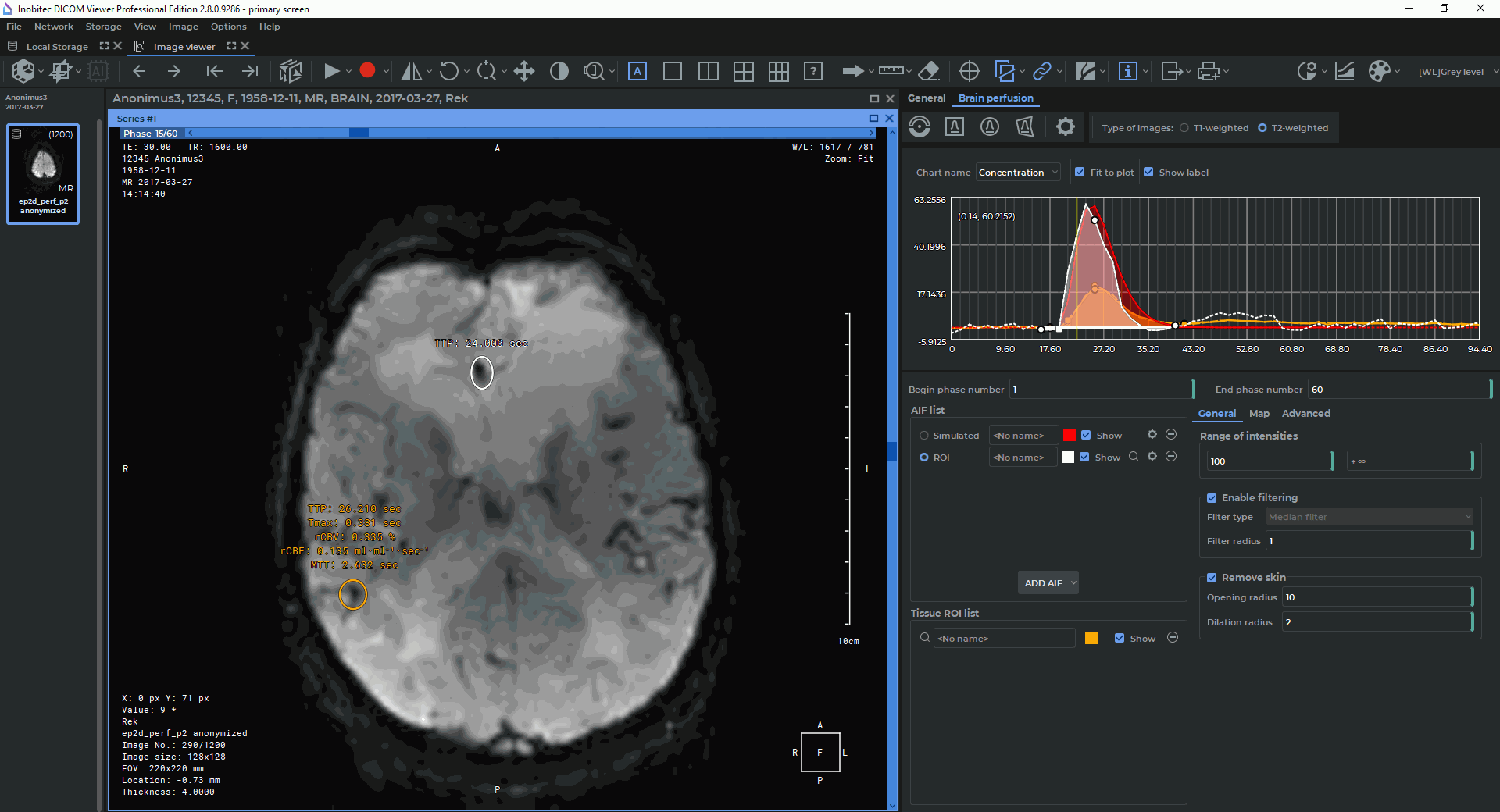
Task: Click the Begin phase number field
Action: [1102, 390]
